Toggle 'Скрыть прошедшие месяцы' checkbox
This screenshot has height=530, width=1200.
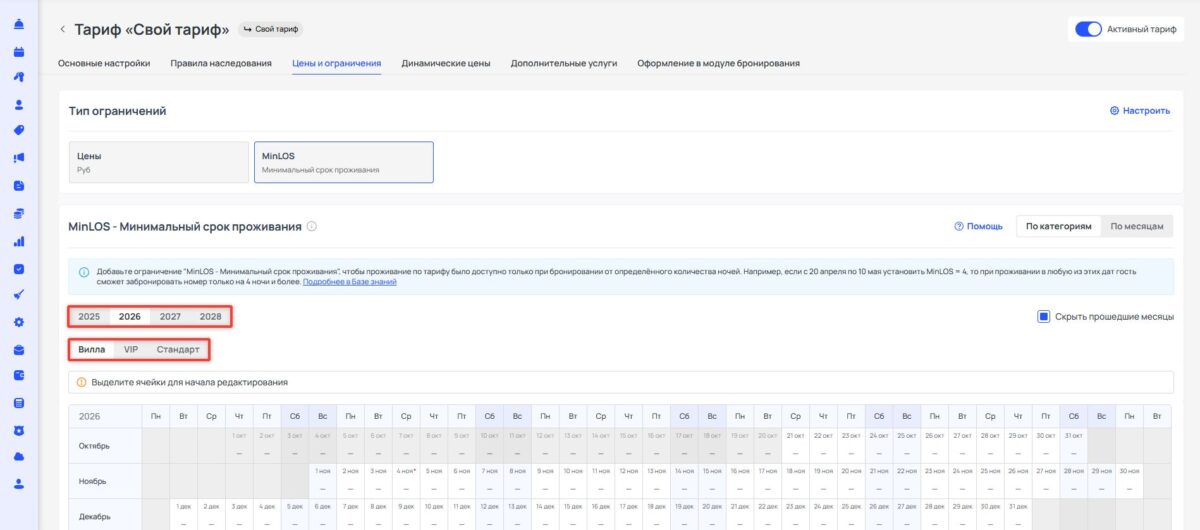(1043, 317)
